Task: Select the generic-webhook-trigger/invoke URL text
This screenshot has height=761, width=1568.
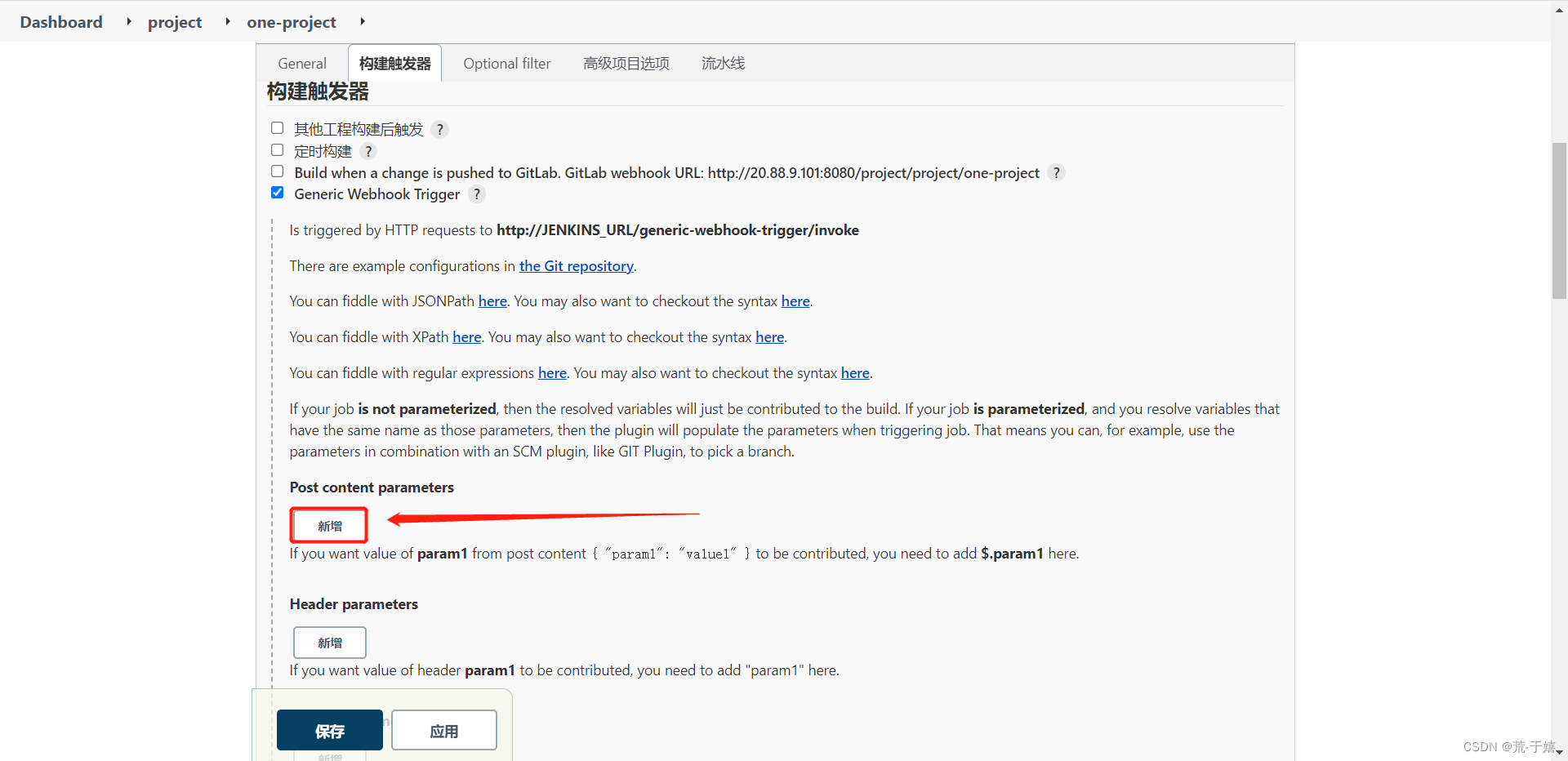Action: pyautogui.click(x=678, y=230)
